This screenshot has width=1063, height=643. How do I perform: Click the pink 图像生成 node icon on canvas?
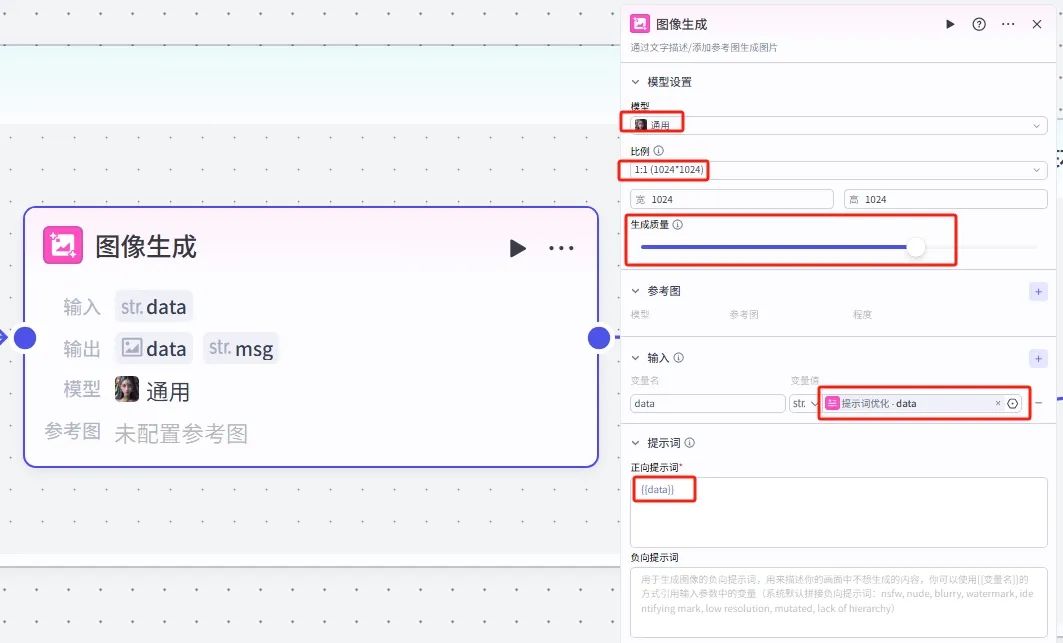tap(63, 245)
